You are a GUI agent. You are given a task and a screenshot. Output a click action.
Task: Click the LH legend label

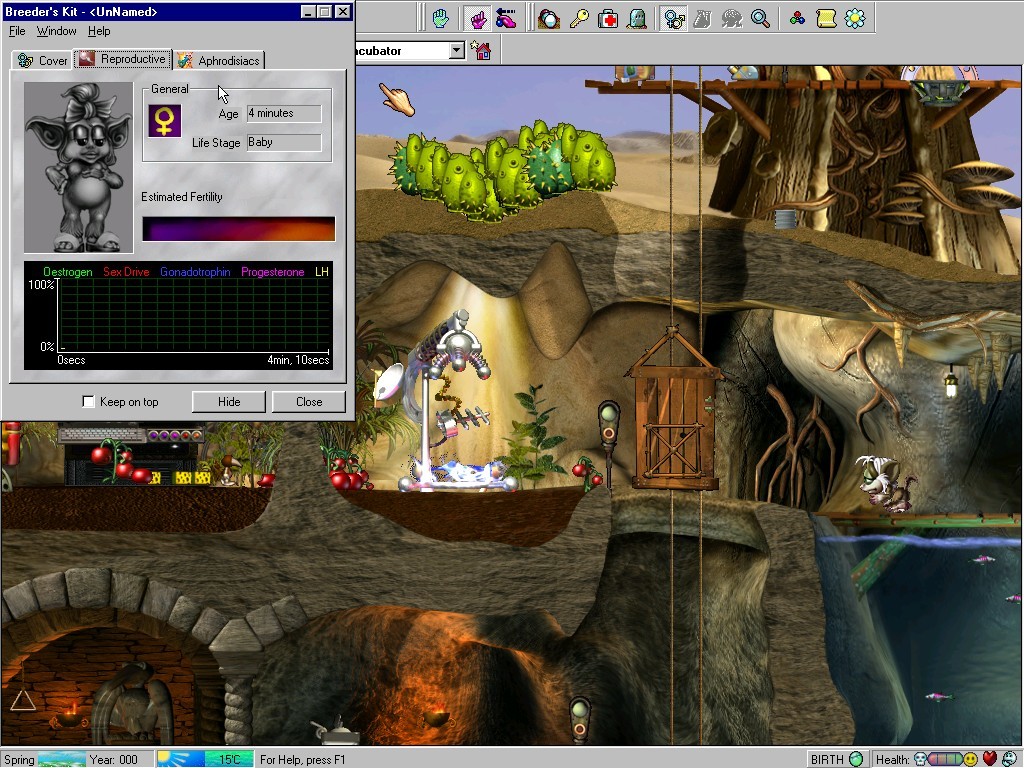tap(321, 272)
